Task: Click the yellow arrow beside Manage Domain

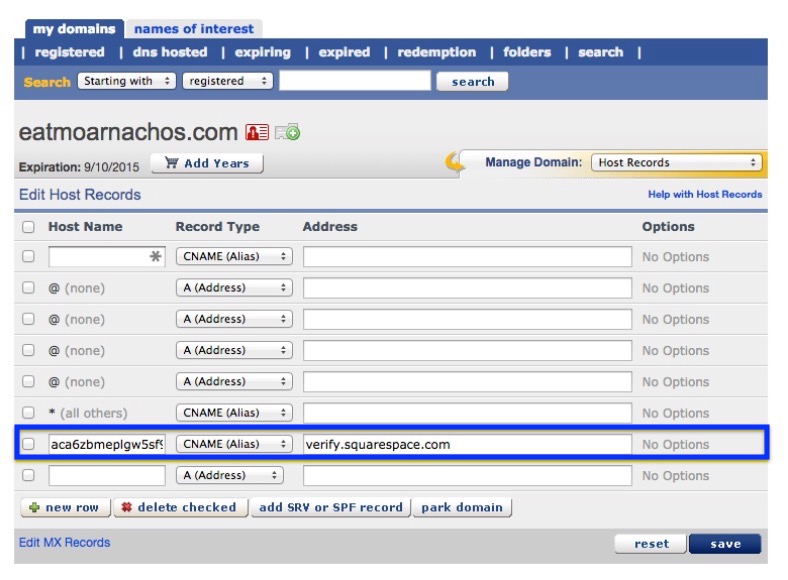Action: coord(456,163)
